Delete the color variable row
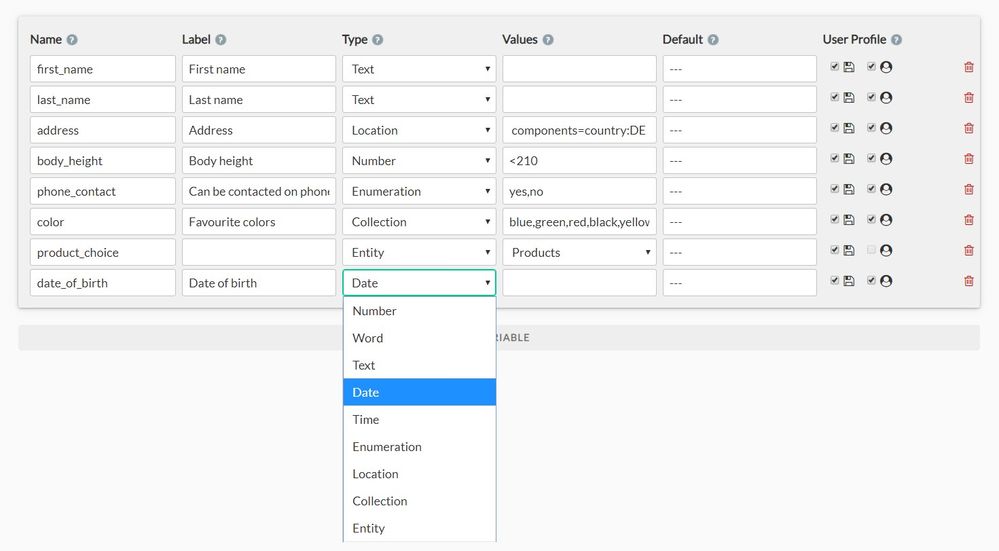The height and width of the screenshot is (551, 999). (x=968, y=220)
